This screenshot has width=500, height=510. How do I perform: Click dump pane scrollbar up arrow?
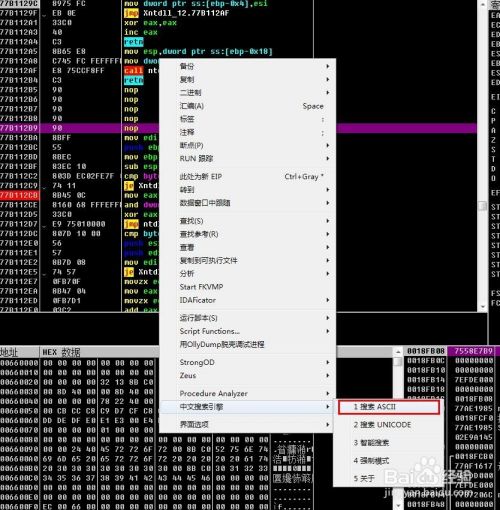398,352
